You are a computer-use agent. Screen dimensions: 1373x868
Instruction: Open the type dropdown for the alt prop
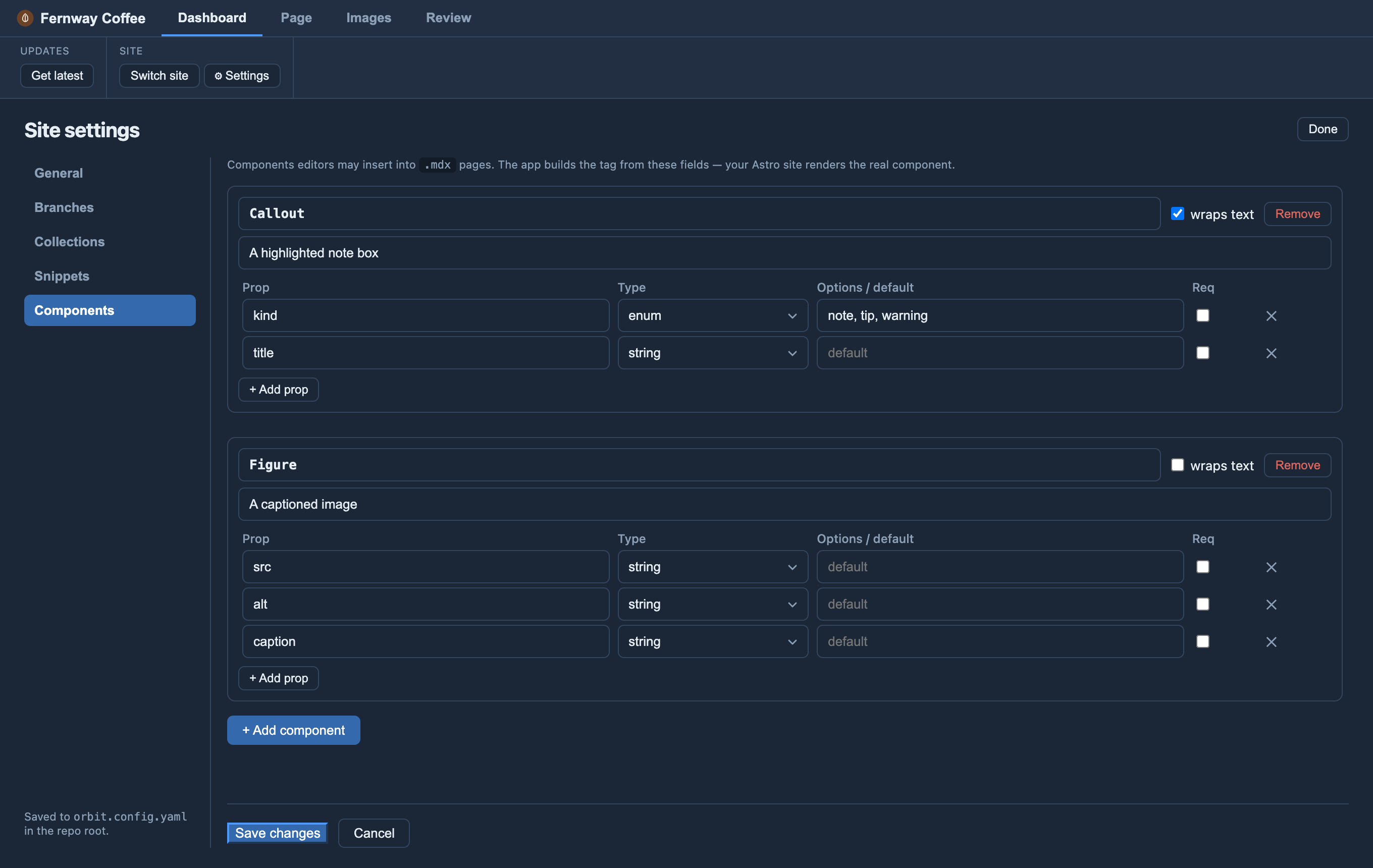pos(713,604)
